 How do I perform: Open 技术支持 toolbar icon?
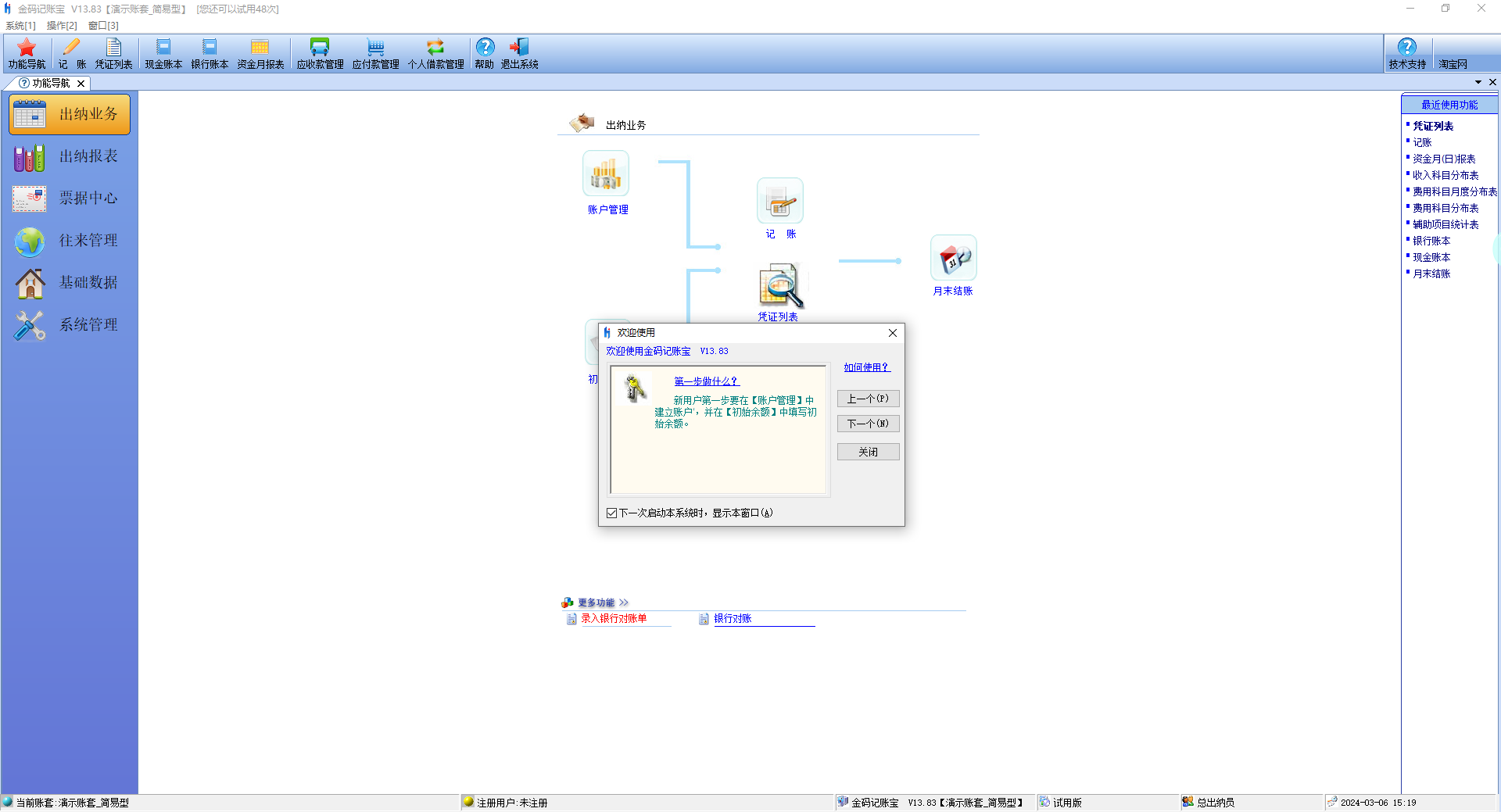tap(1407, 54)
